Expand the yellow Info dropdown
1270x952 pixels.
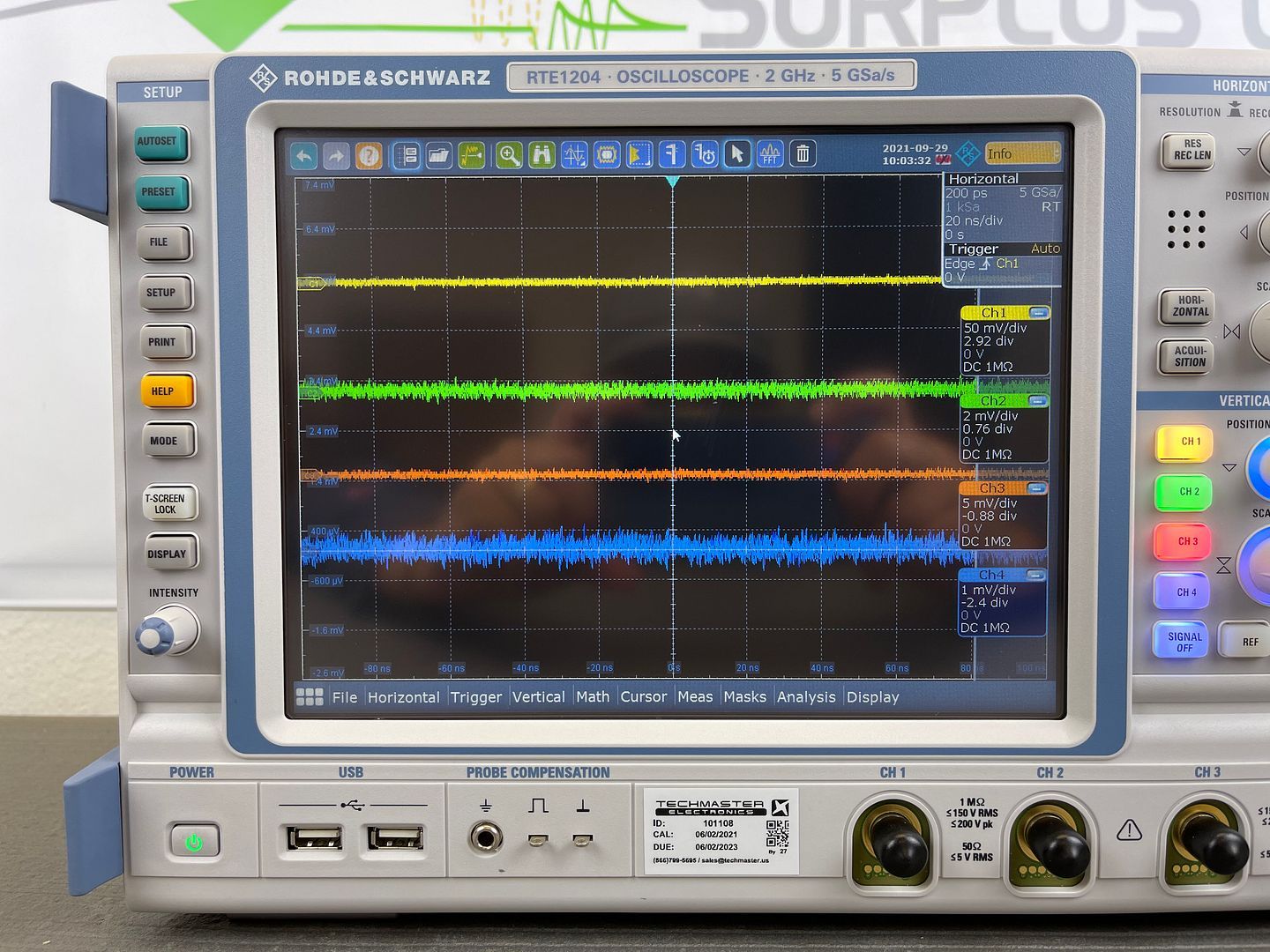(x=1023, y=153)
